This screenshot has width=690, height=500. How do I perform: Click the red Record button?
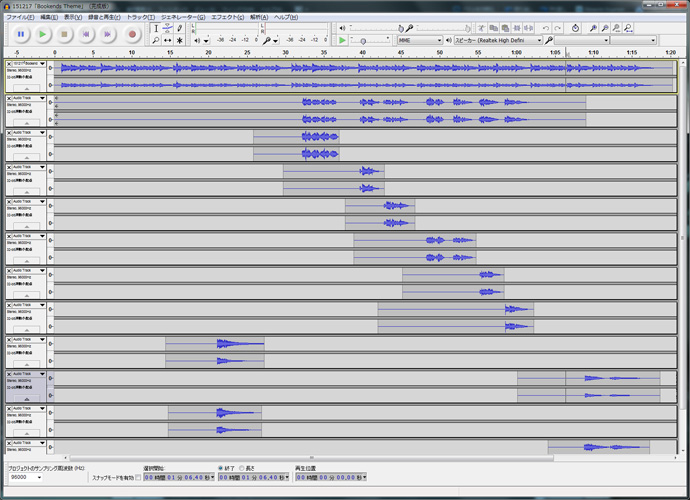click(x=132, y=34)
